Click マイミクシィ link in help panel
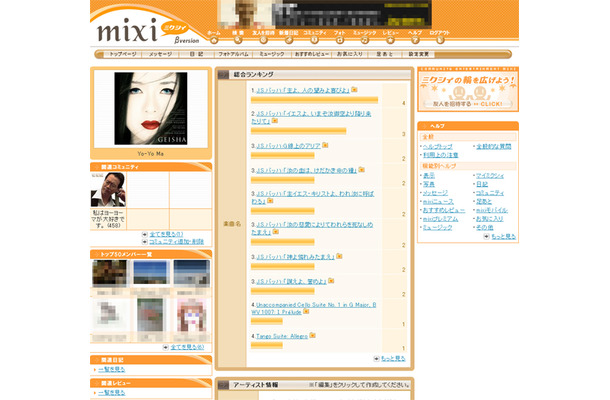This screenshot has width=610, height=400. pyautogui.click(x=490, y=175)
